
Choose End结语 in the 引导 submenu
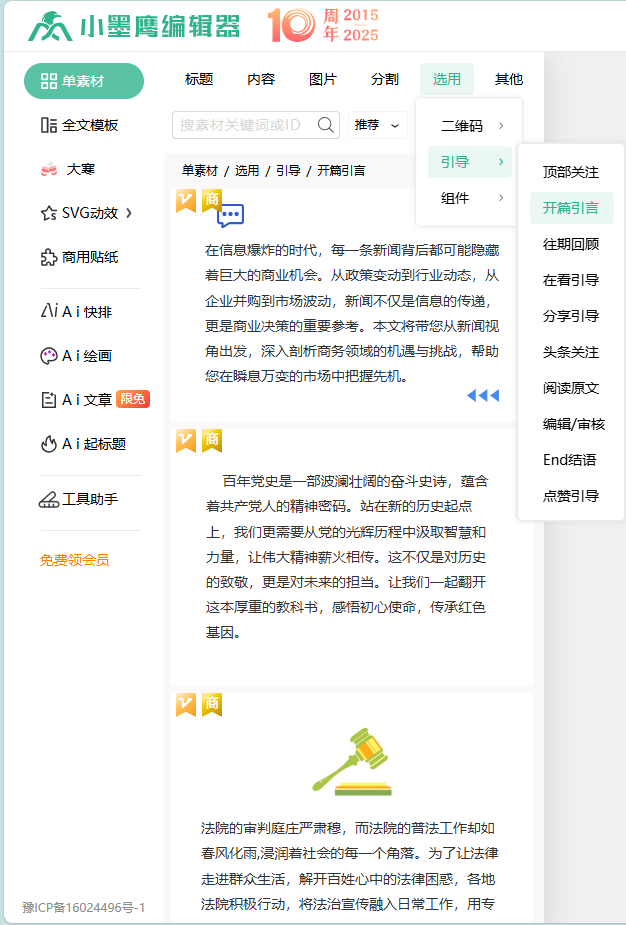(570, 460)
